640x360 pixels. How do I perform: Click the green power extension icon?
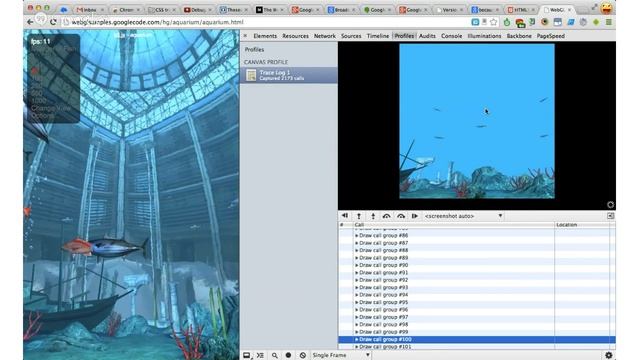[507, 22]
